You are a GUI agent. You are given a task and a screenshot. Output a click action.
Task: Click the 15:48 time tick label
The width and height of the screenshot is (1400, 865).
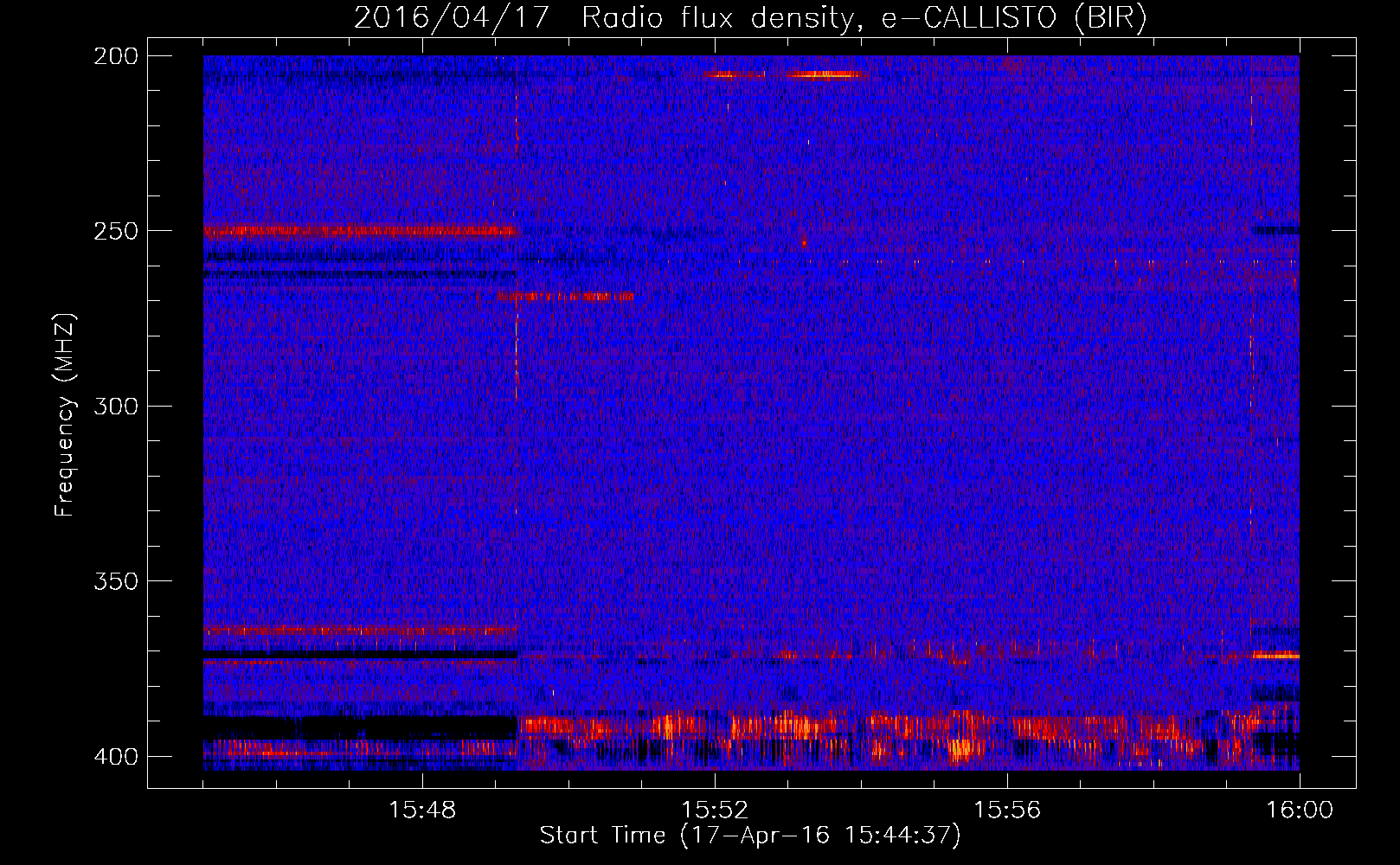422,811
